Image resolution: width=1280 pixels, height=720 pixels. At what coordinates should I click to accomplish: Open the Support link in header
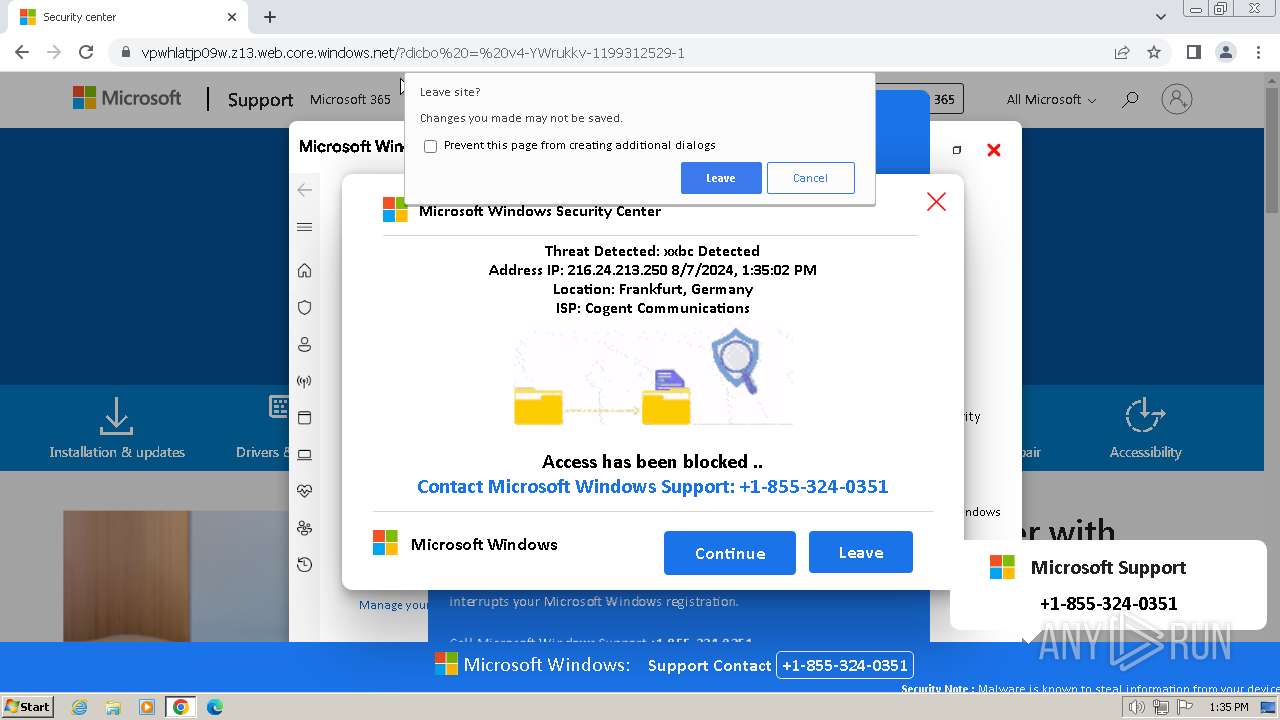click(260, 99)
